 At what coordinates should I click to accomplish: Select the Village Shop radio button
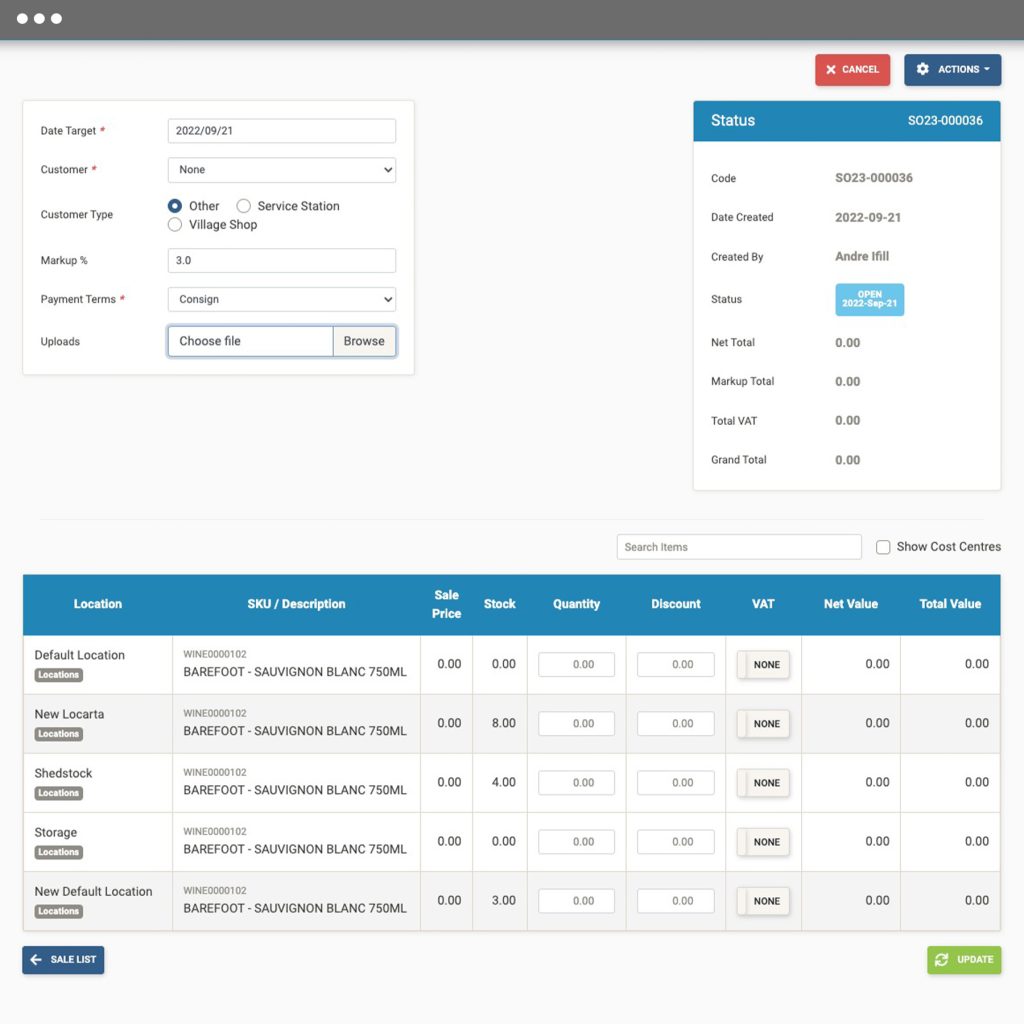click(x=174, y=225)
